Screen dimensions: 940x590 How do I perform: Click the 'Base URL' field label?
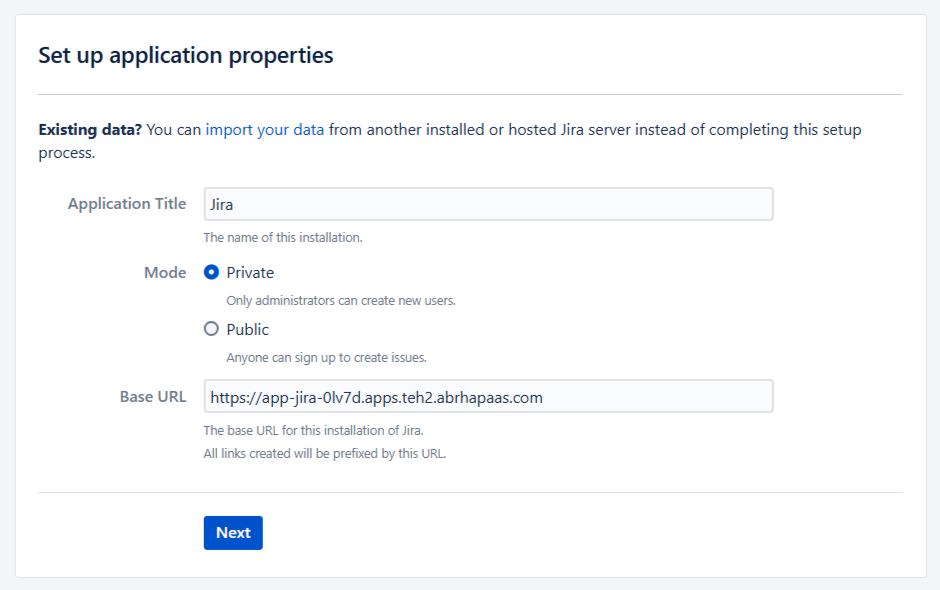pyautogui.click(x=153, y=397)
